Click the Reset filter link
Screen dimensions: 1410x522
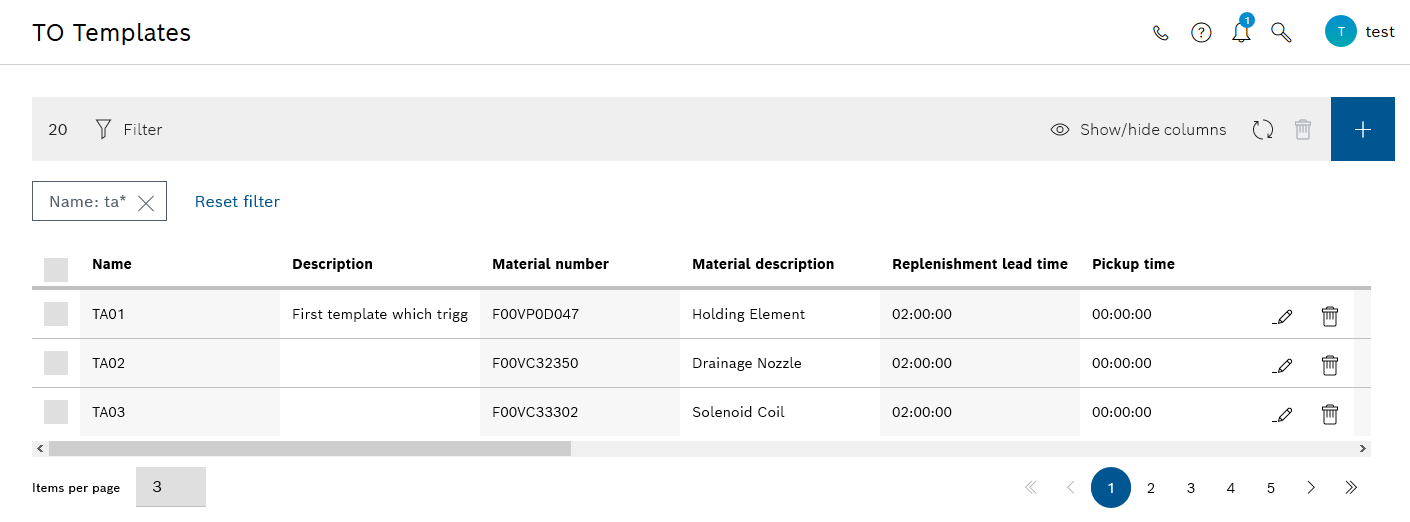(237, 201)
